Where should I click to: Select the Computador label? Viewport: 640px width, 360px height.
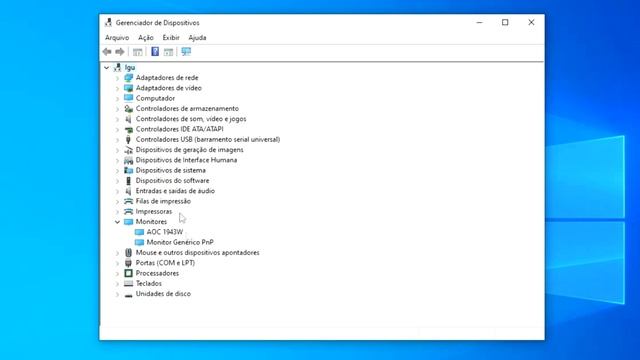coord(155,98)
